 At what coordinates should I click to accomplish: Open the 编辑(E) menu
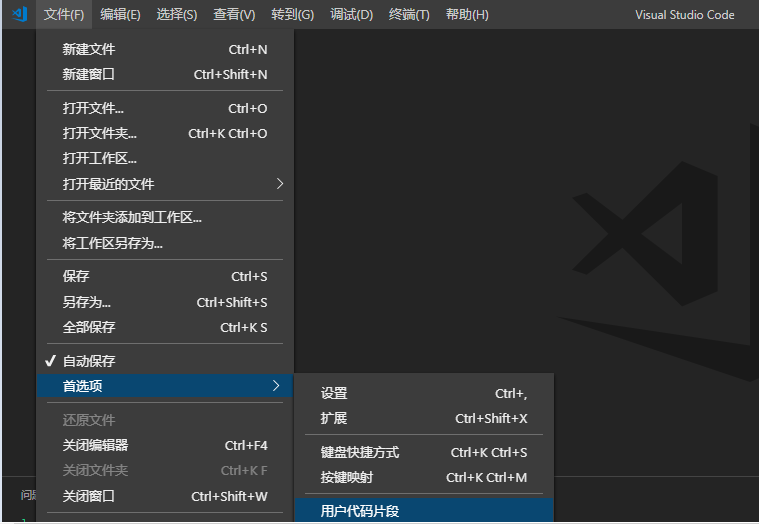pyautogui.click(x=120, y=15)
